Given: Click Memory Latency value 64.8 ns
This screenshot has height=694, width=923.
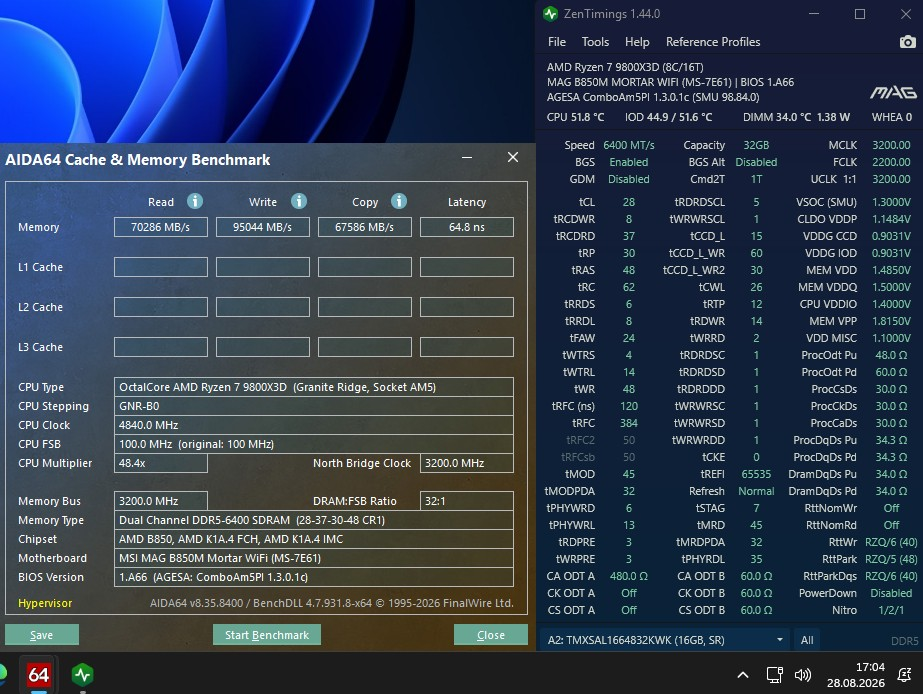Looking at the screenshot, I should pos(467,227).
